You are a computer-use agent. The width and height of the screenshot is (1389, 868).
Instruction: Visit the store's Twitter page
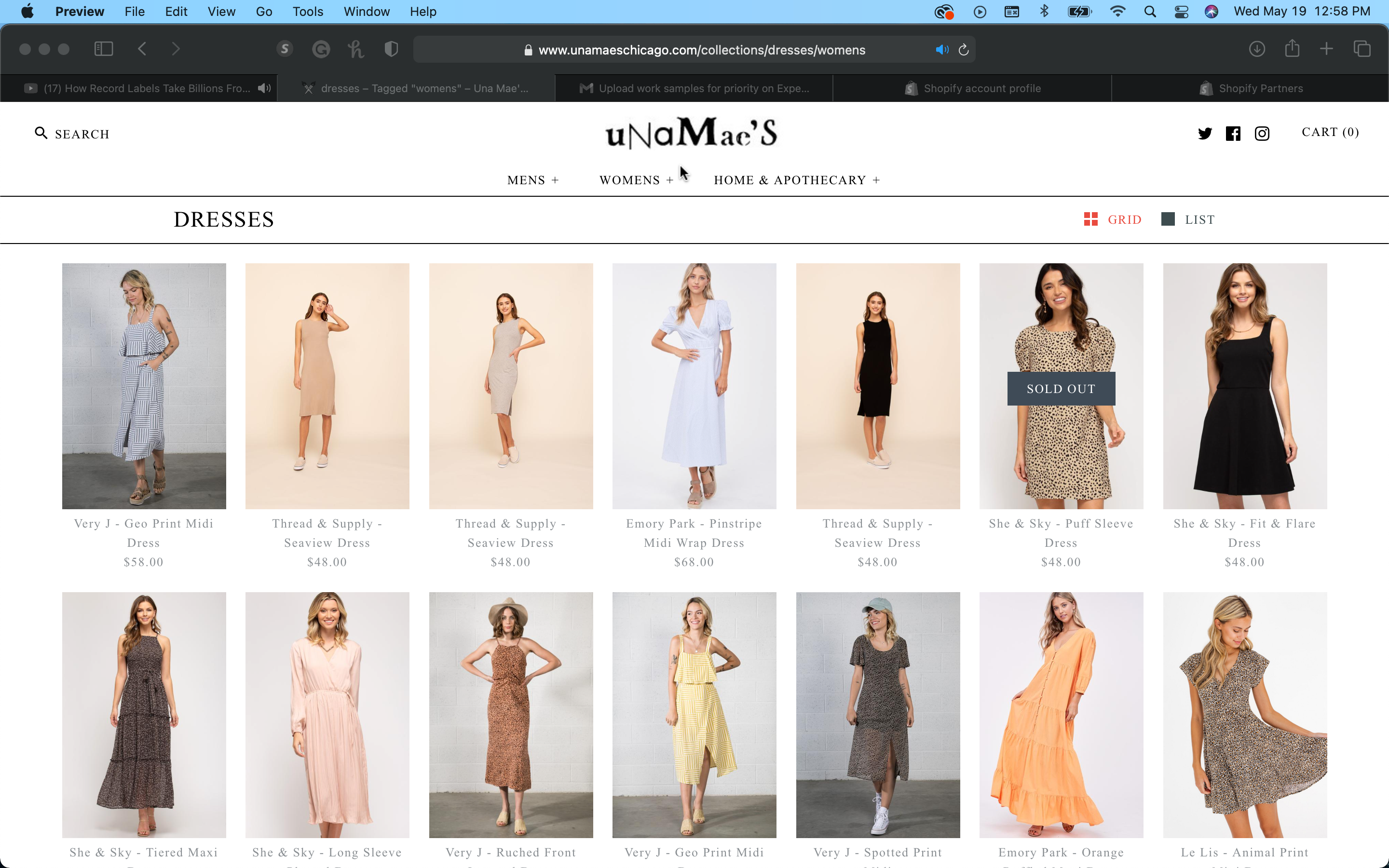pos(1204,133)
